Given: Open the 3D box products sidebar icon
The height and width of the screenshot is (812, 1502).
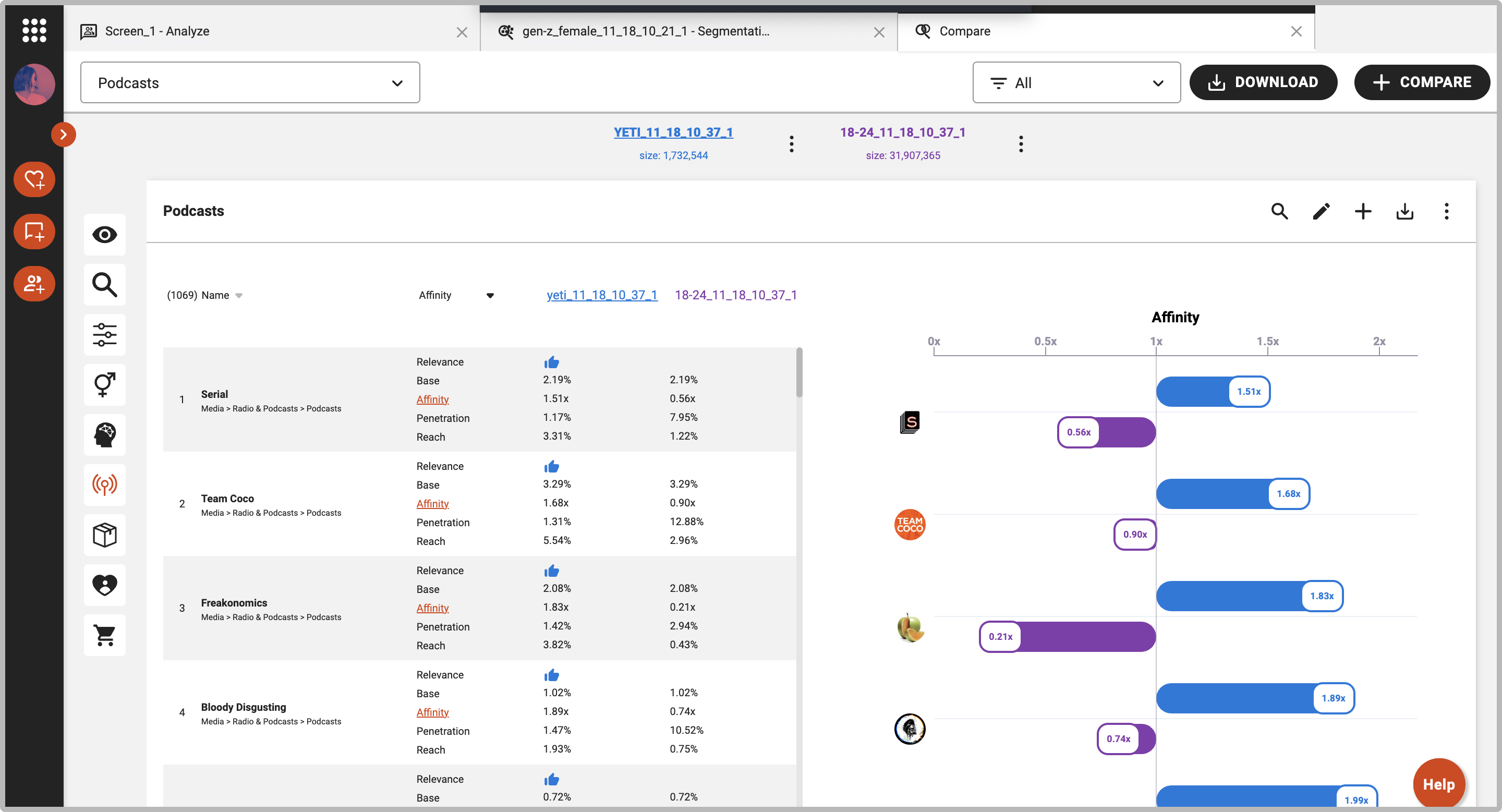Looking at the screenshot, I should pyautogui.click(x=104, y=535).
